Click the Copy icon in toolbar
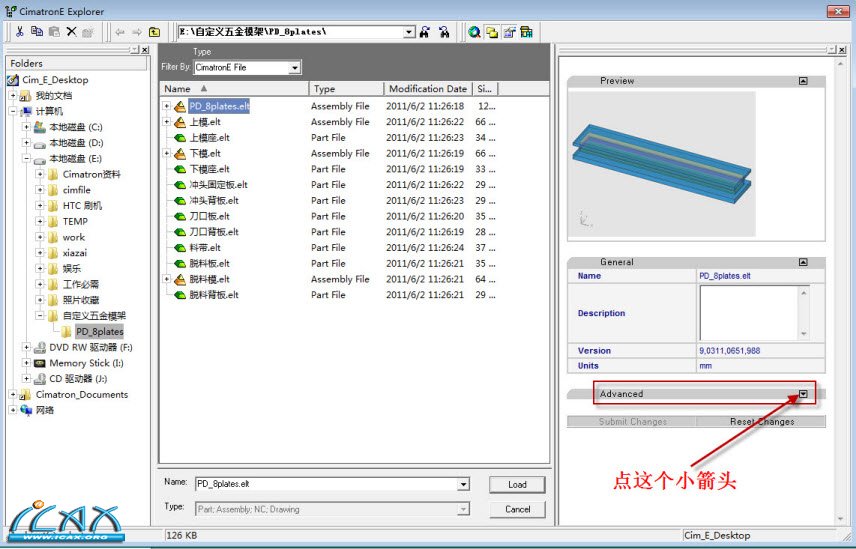This screenshot has height=549, width=856. click(37, 32)
